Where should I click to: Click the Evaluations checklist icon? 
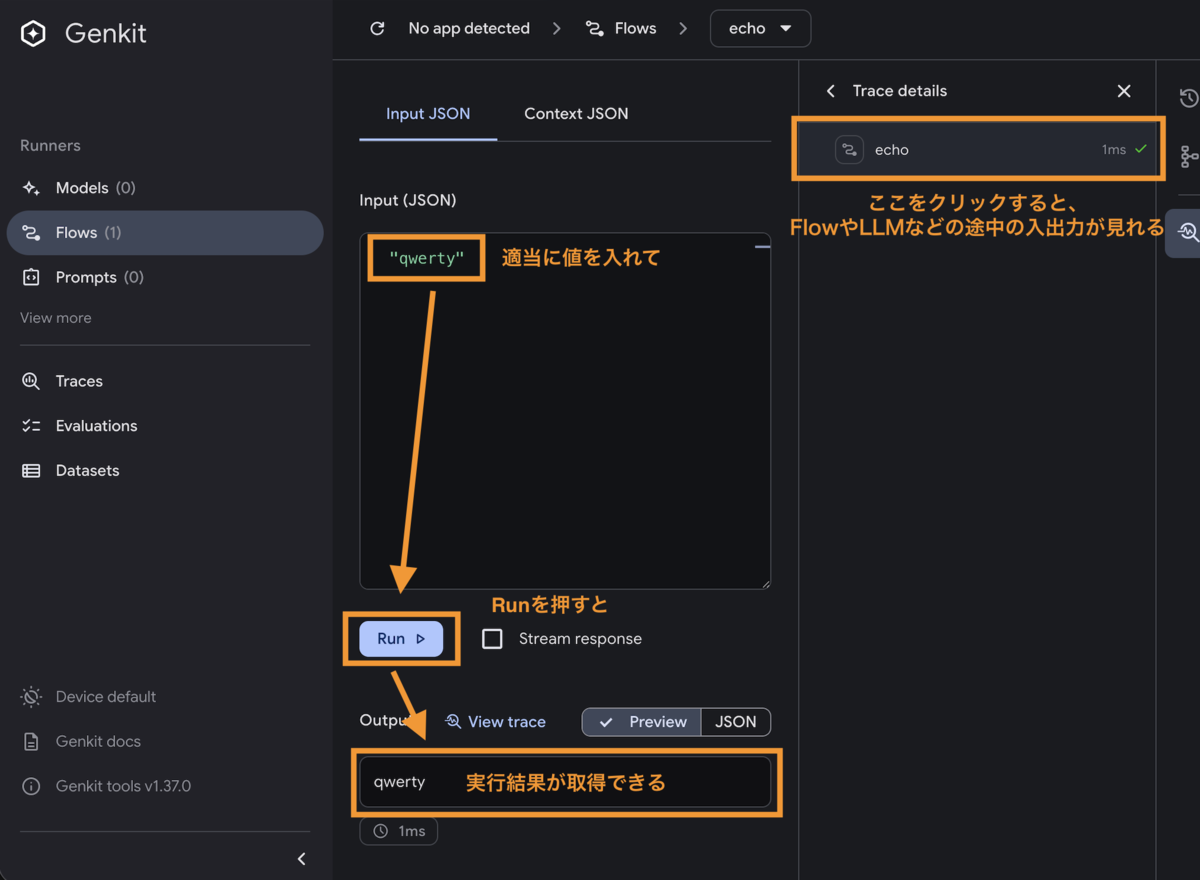32,426
